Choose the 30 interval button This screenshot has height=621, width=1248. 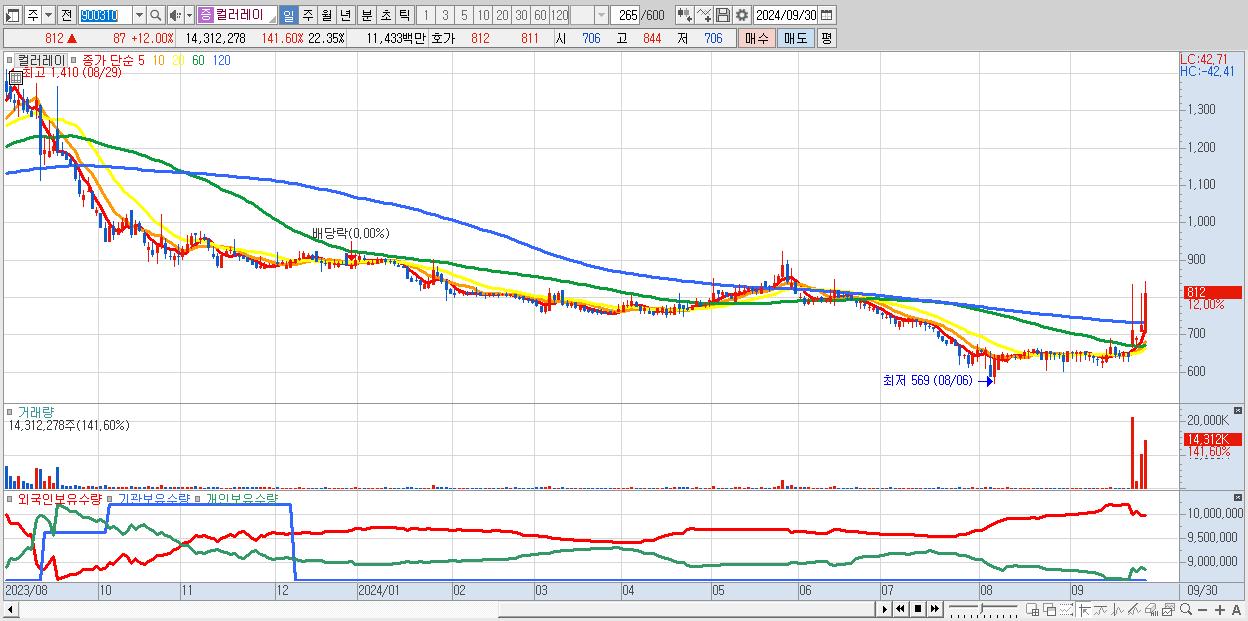pyautogui.click(x=521, y=15)
